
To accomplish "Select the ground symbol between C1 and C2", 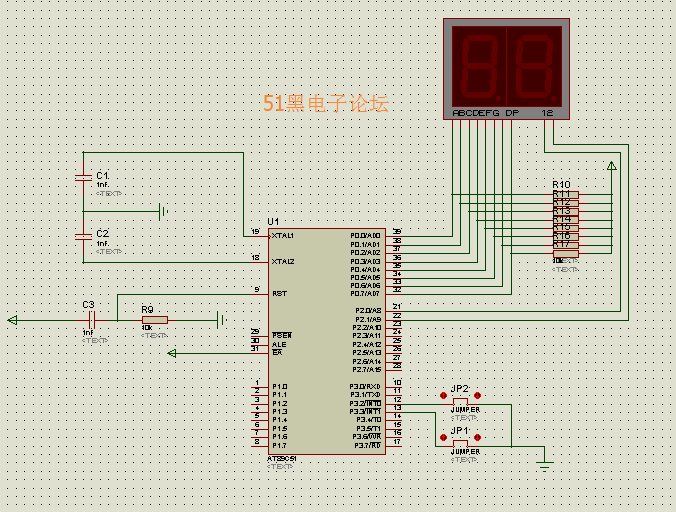I will (x=163, y=212).
